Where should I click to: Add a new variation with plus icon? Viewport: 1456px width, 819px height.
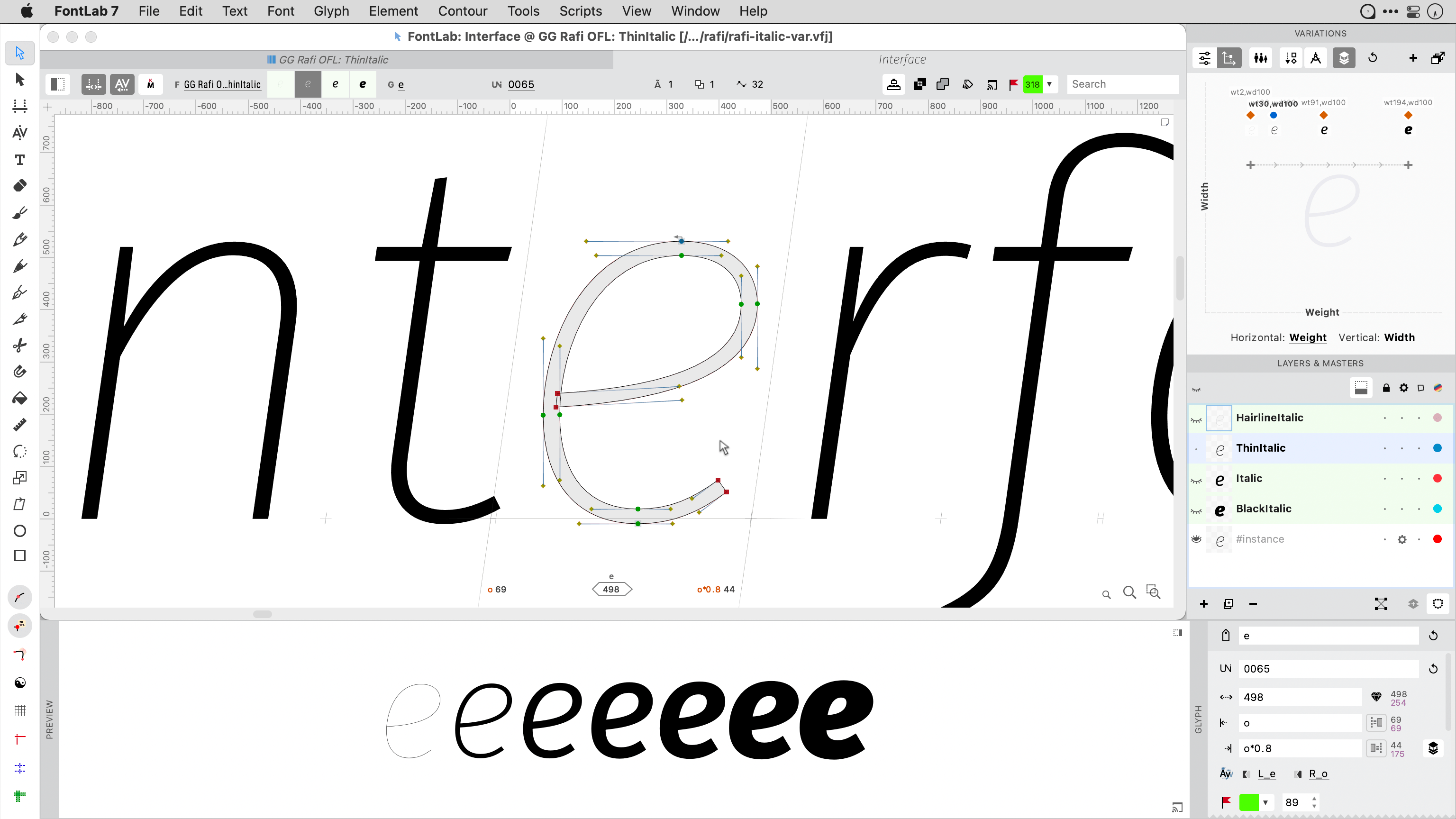[1413, 58]
